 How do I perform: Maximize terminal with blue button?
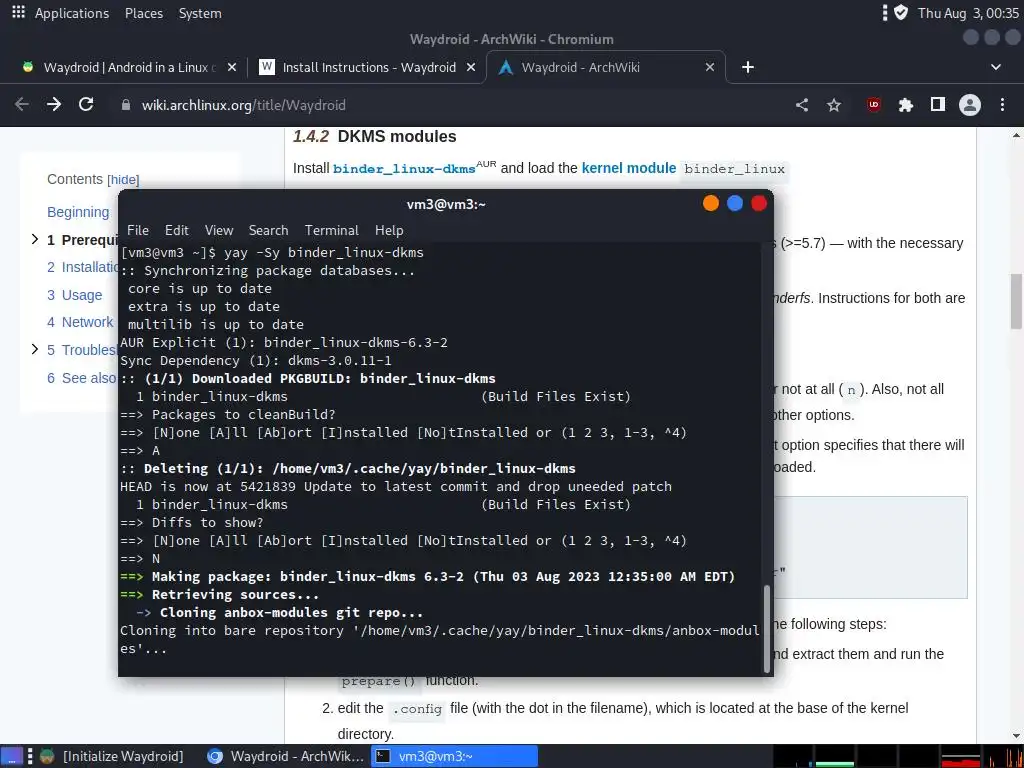point(735,204)
